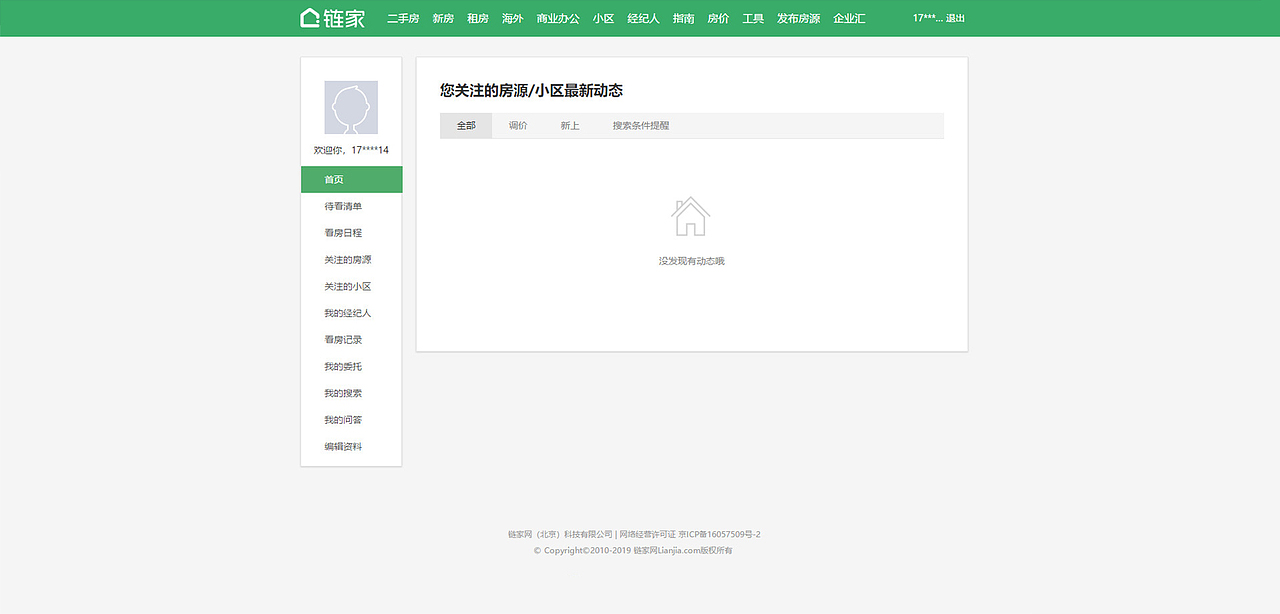Screen dimensions: 1280x614
Task: Open 商业办公 navigation item
Action: pyautogui.click(x=558, y=19)
